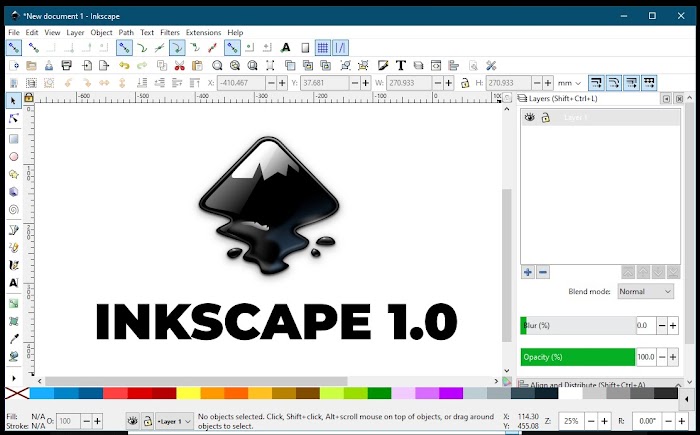Select the Node edit tool

tap(13, 119)
